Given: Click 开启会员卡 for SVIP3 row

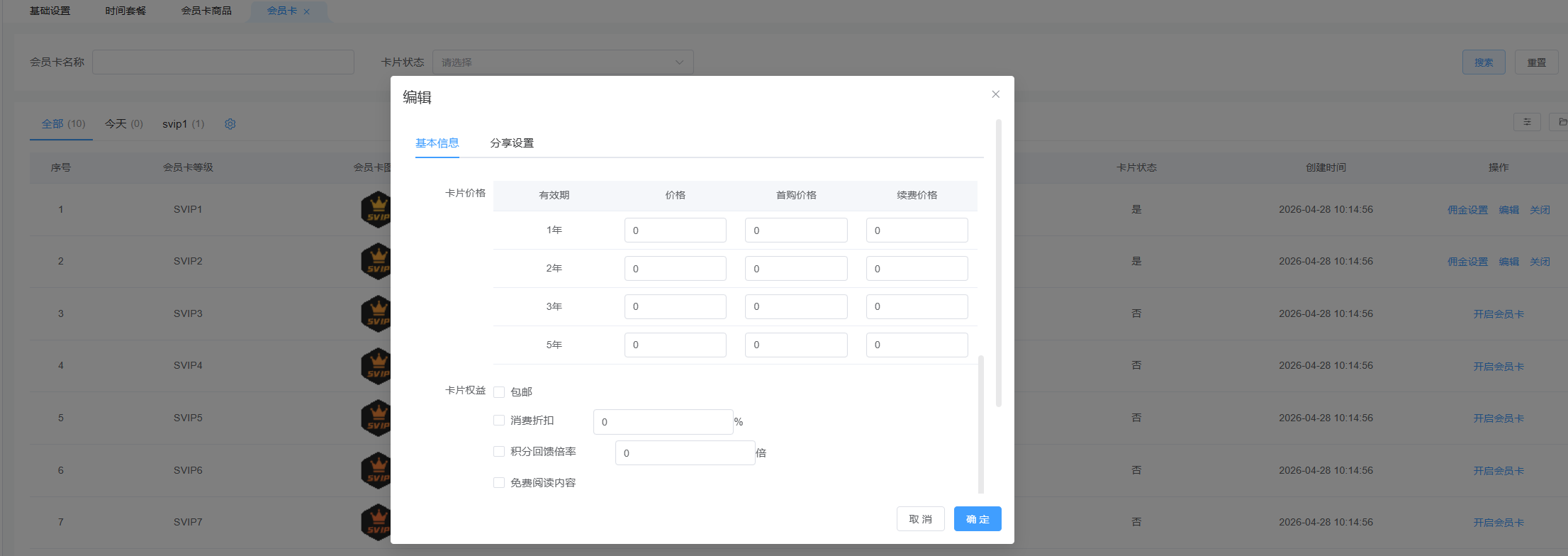Looking at the screenshot, I should [x=1499, y=314].
